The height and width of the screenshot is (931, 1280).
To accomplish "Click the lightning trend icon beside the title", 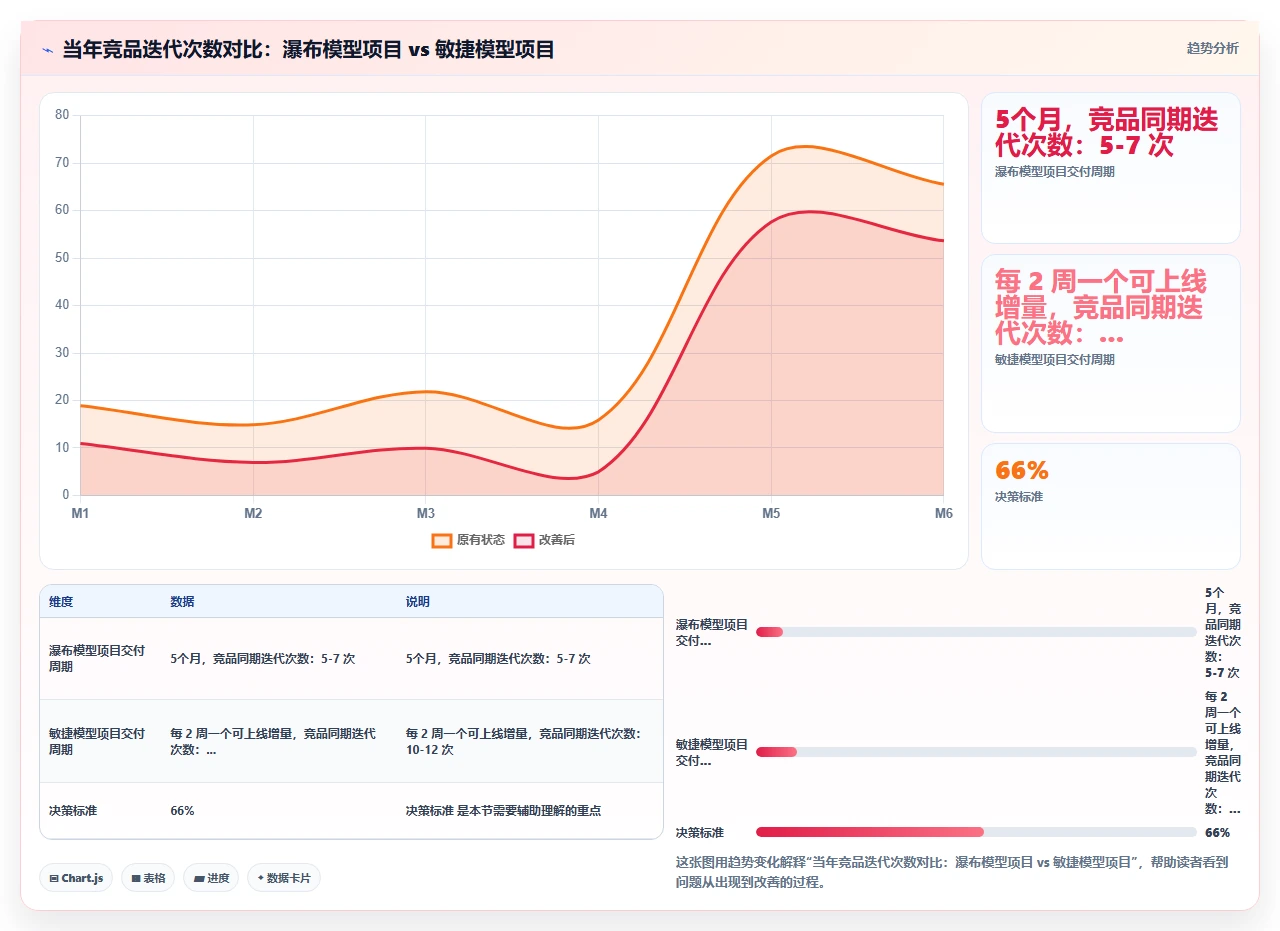I will [x=48, y=50].
